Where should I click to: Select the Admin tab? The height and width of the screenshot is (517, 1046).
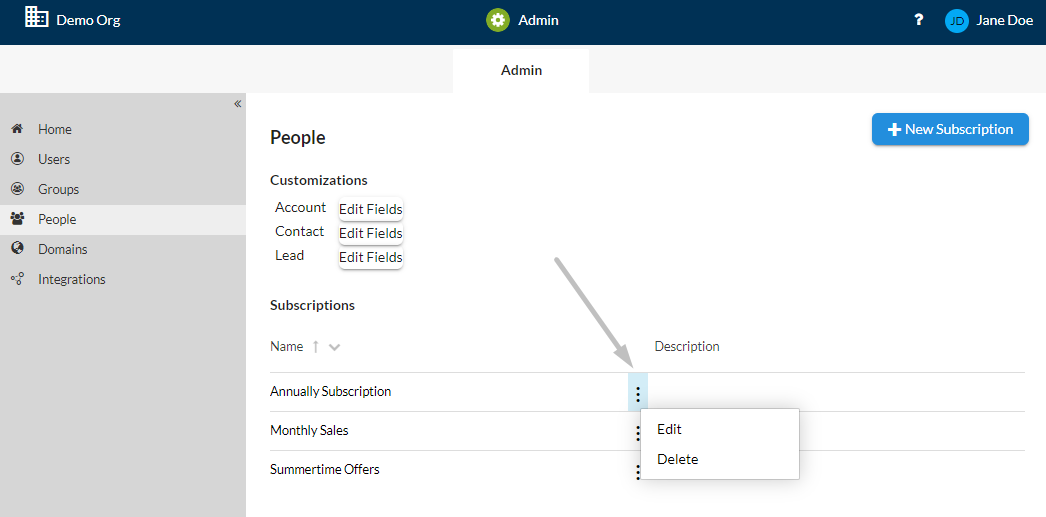click(521, 71)
